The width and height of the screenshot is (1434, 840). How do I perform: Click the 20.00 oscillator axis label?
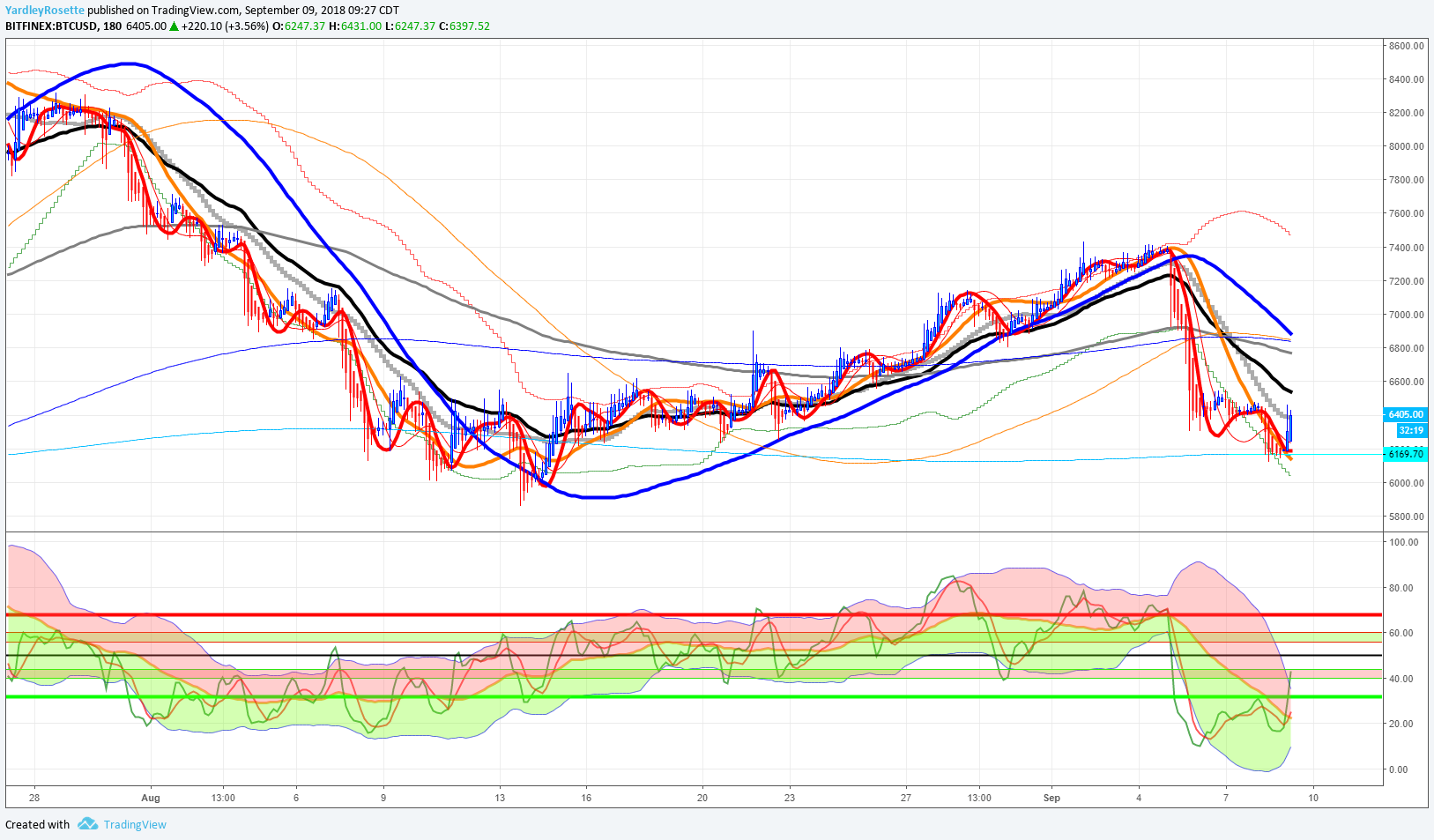[x=1403, y=724]
